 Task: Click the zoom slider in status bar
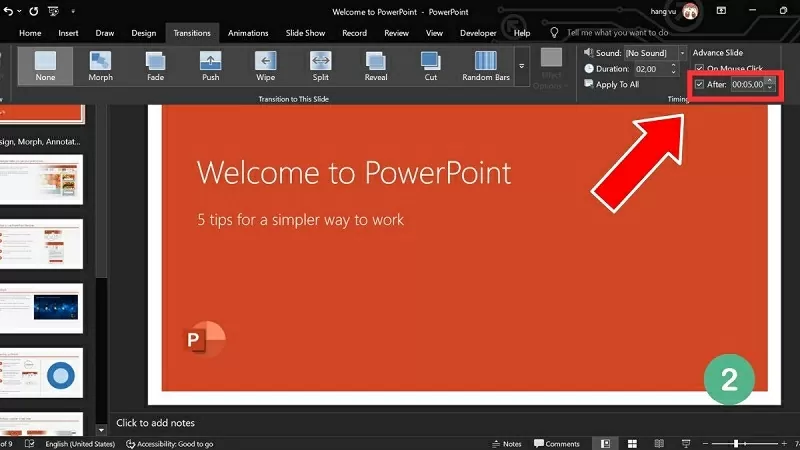click(738, 443)
